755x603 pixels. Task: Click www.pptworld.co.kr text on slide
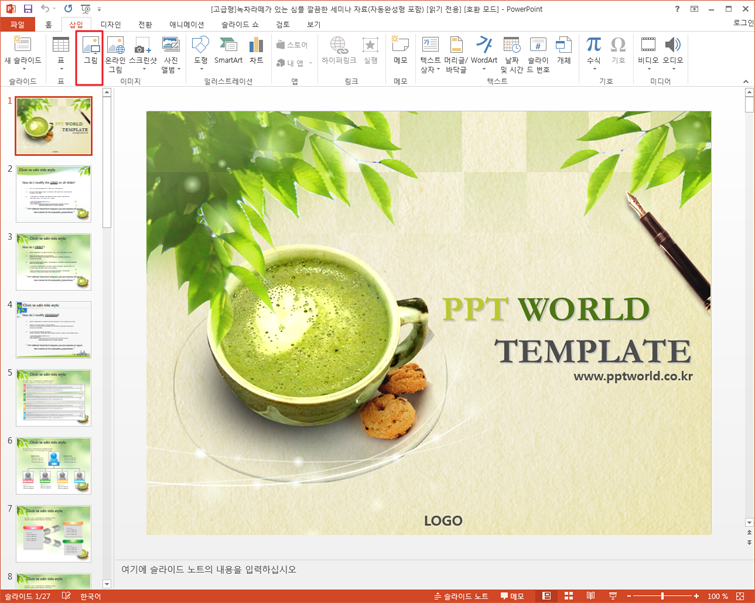(633, 376)
